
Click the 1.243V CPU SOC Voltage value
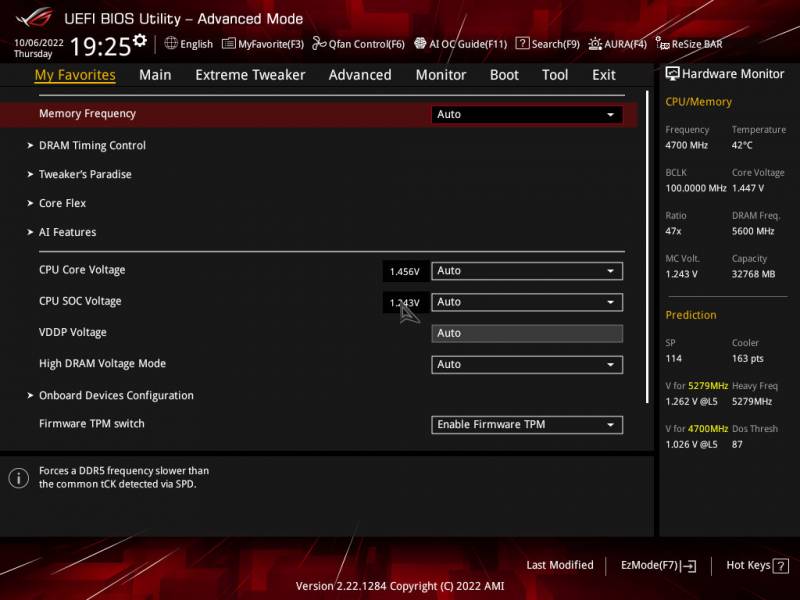[405, 303]
